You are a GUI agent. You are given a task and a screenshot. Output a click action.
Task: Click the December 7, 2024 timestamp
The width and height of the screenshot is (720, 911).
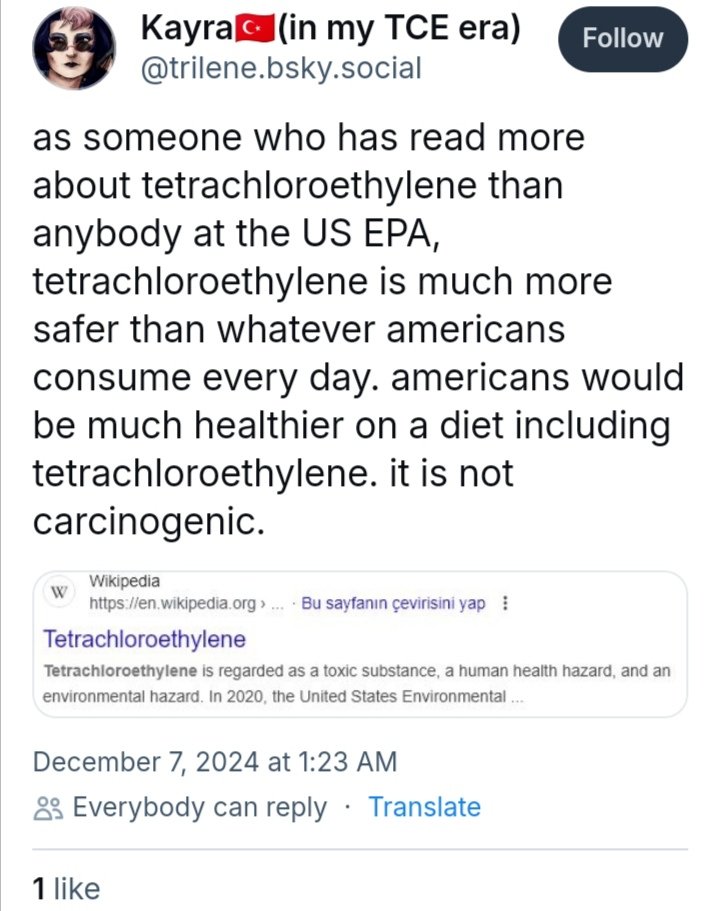coord(214,762)
